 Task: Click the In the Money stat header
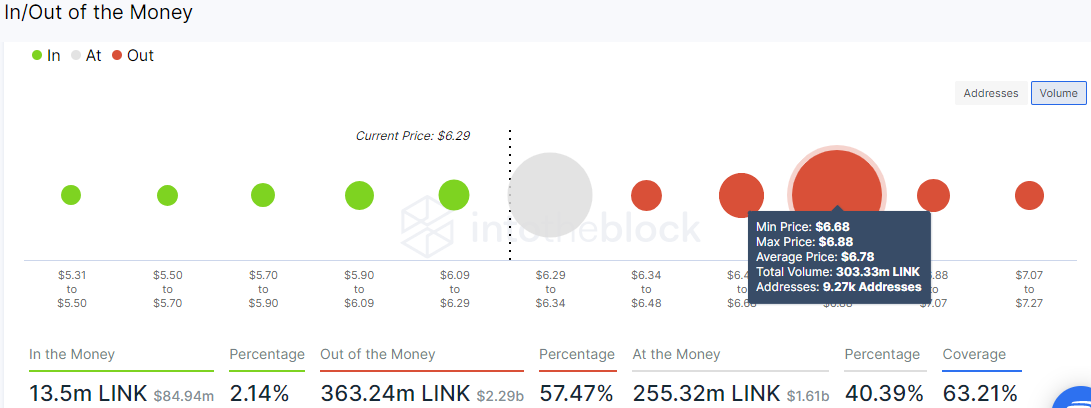tap(72, 354)
